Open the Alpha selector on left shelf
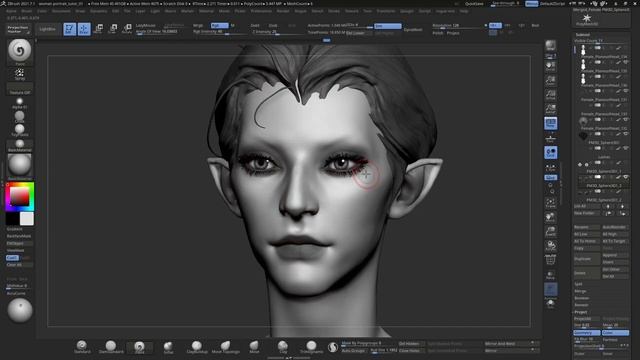 19,102
